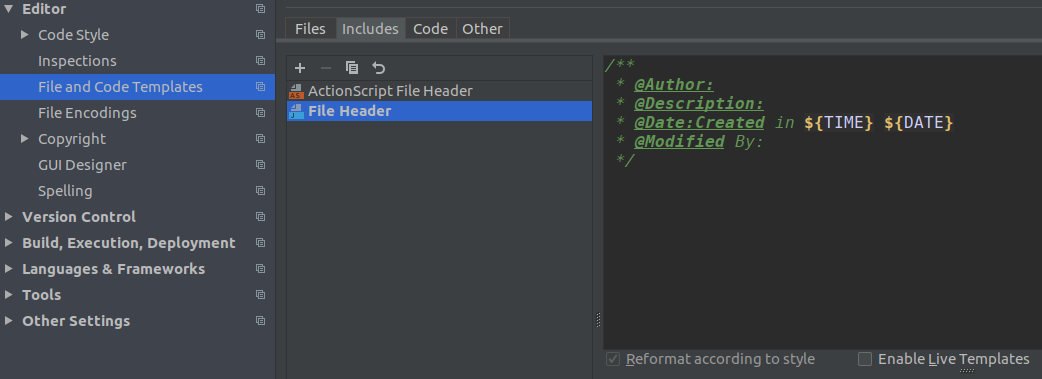Switch to the Includes tab
The width and height of the screenshot is (1042, 379).
point(370,29)
